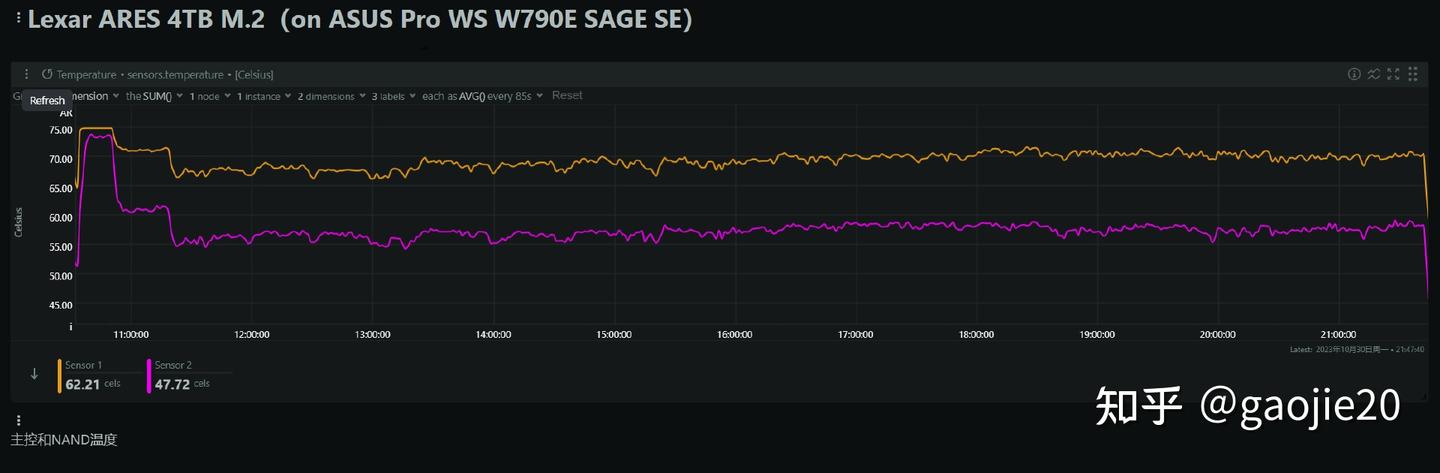The width and height of the screenshot is (1440, 473).
Task: Click the Refresh icon beside Temperature title
Action: click(47, 74)
